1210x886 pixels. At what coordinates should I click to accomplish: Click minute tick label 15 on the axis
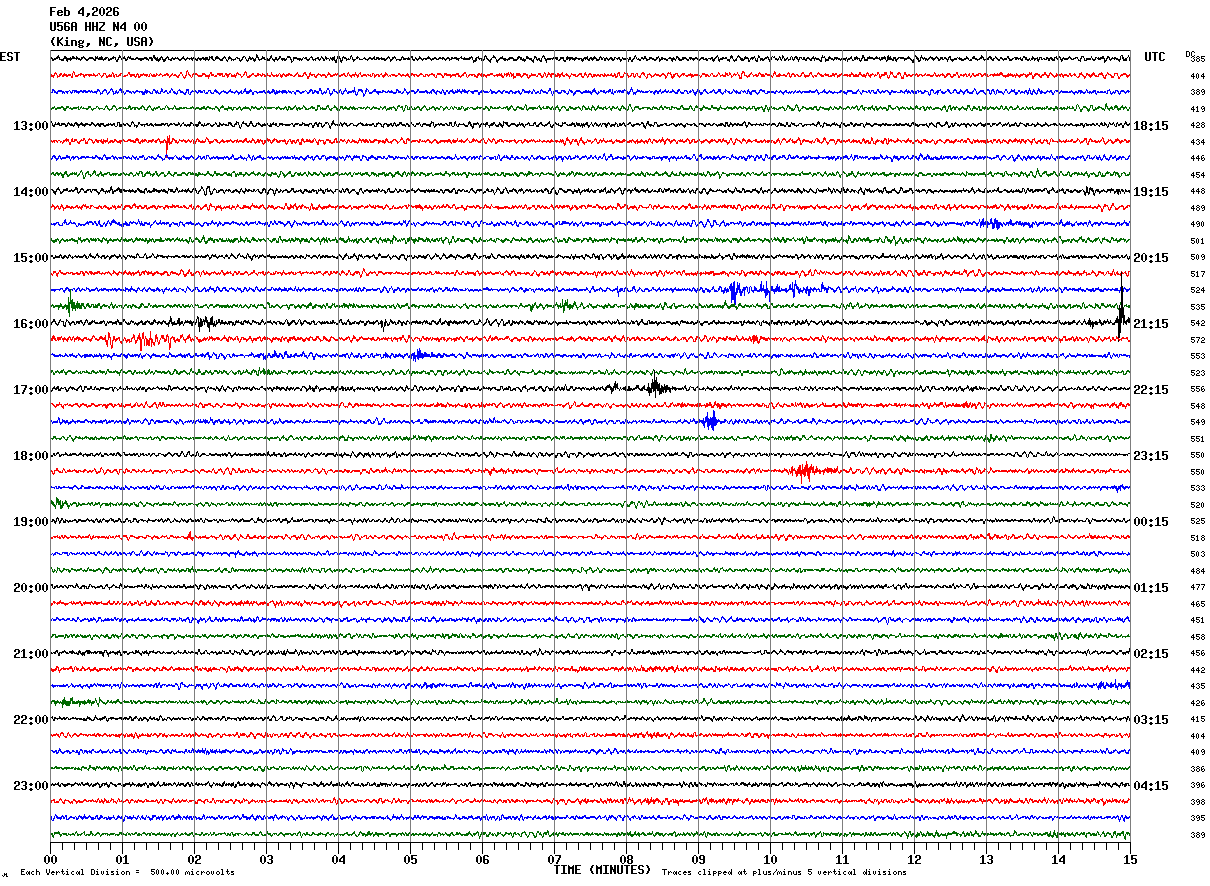click(x=1129, y=859)
